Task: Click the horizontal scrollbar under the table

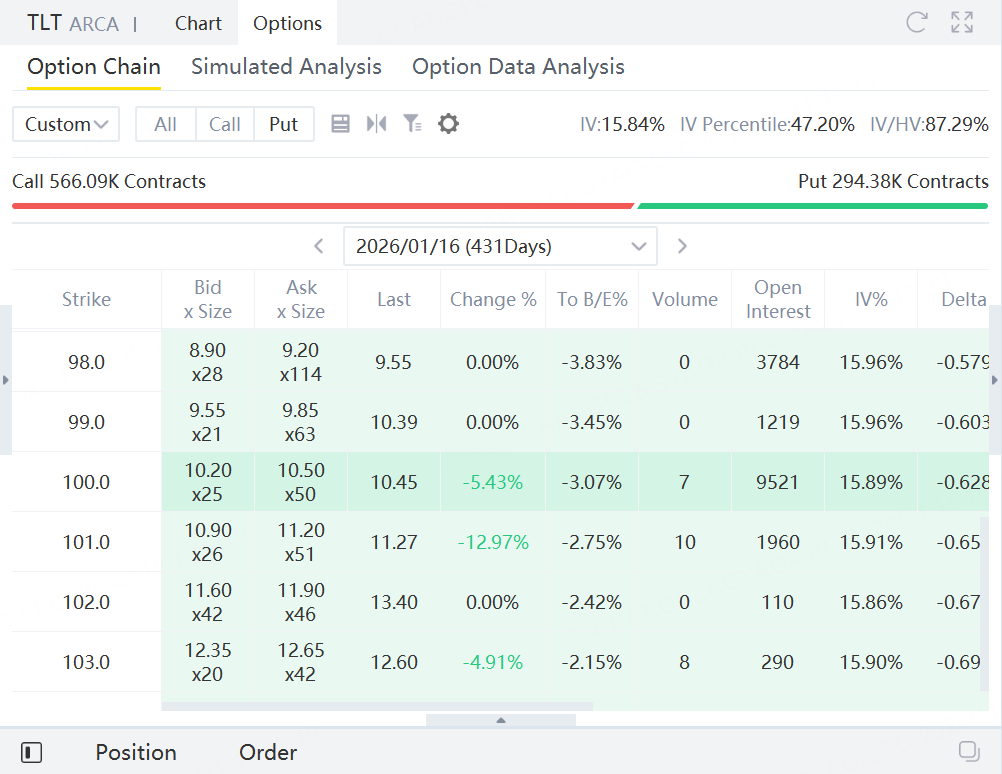Action: (x=377, y=706)
